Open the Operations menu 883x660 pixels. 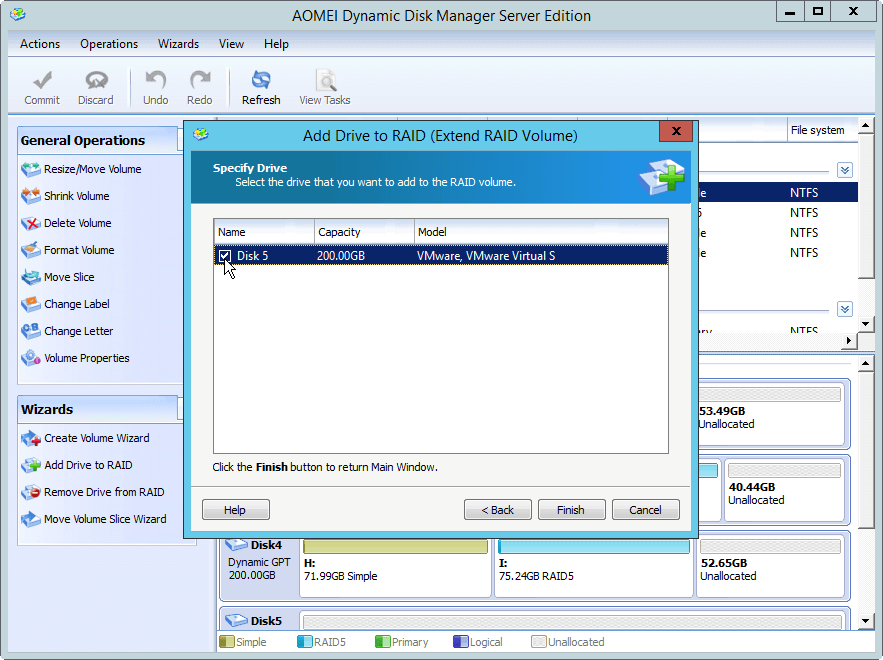109,44
